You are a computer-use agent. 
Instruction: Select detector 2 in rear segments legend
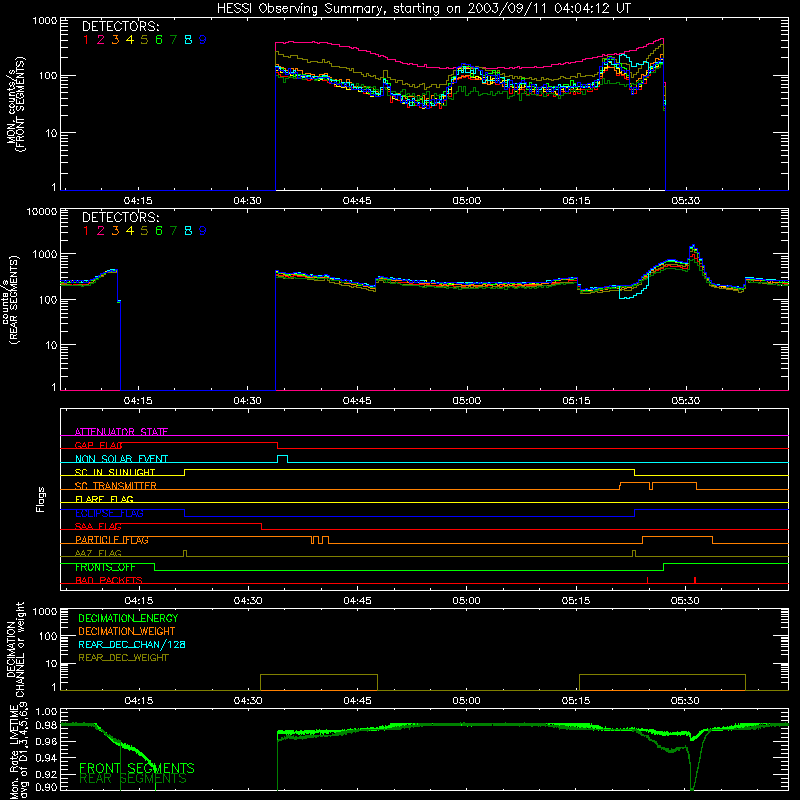[x=101, y=231]
